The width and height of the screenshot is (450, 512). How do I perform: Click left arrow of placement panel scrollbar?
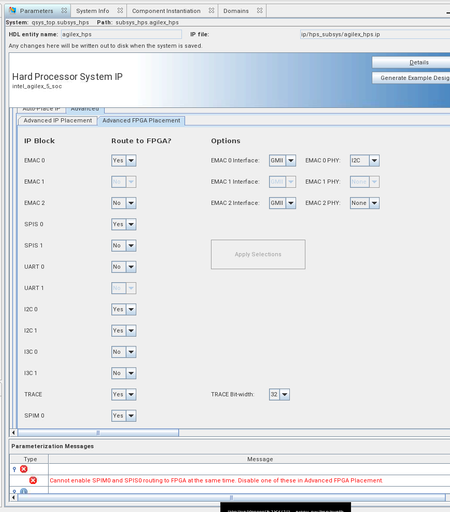tap(13, 433)
